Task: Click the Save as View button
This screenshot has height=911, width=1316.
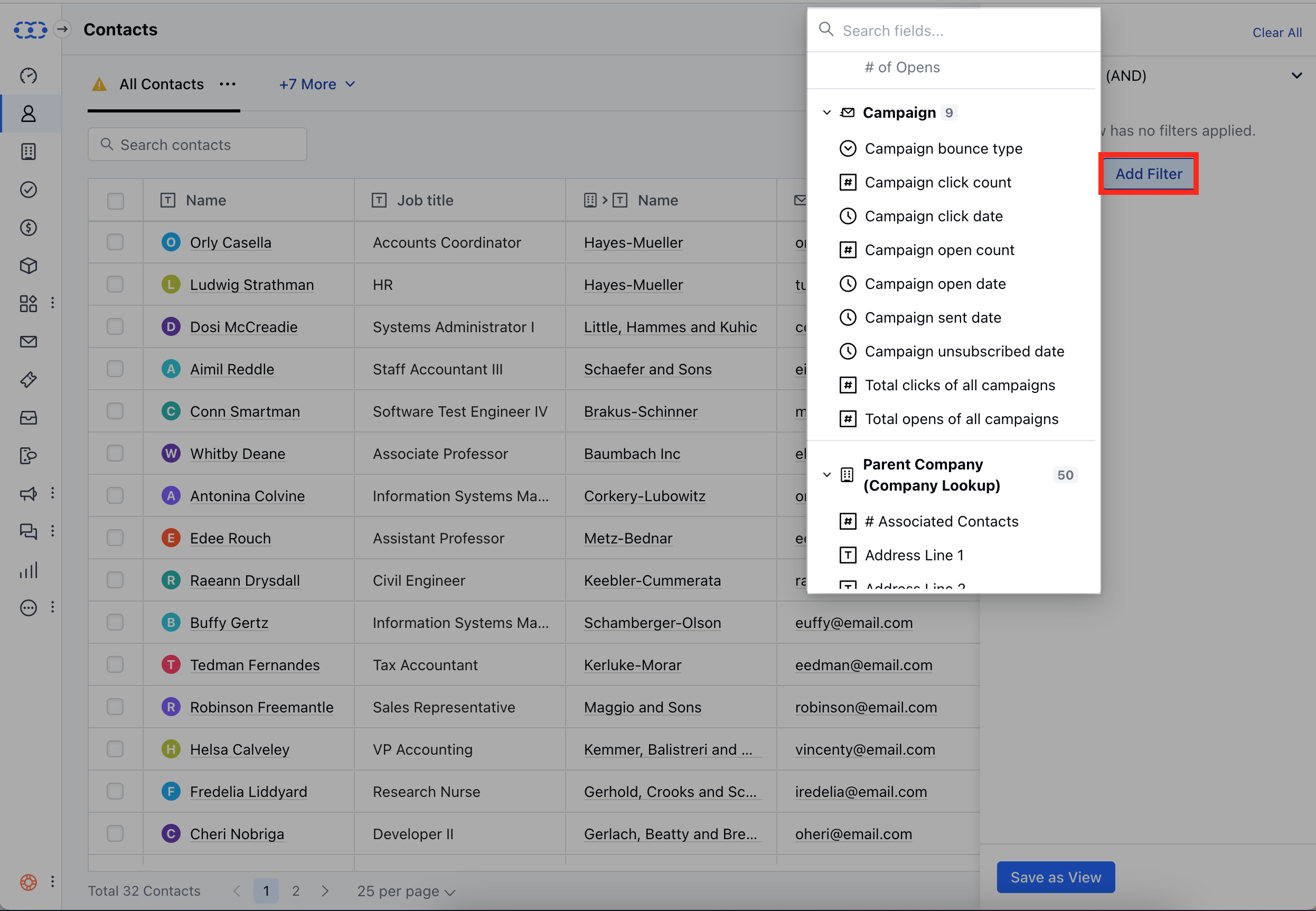Action: coord(1055,877)
